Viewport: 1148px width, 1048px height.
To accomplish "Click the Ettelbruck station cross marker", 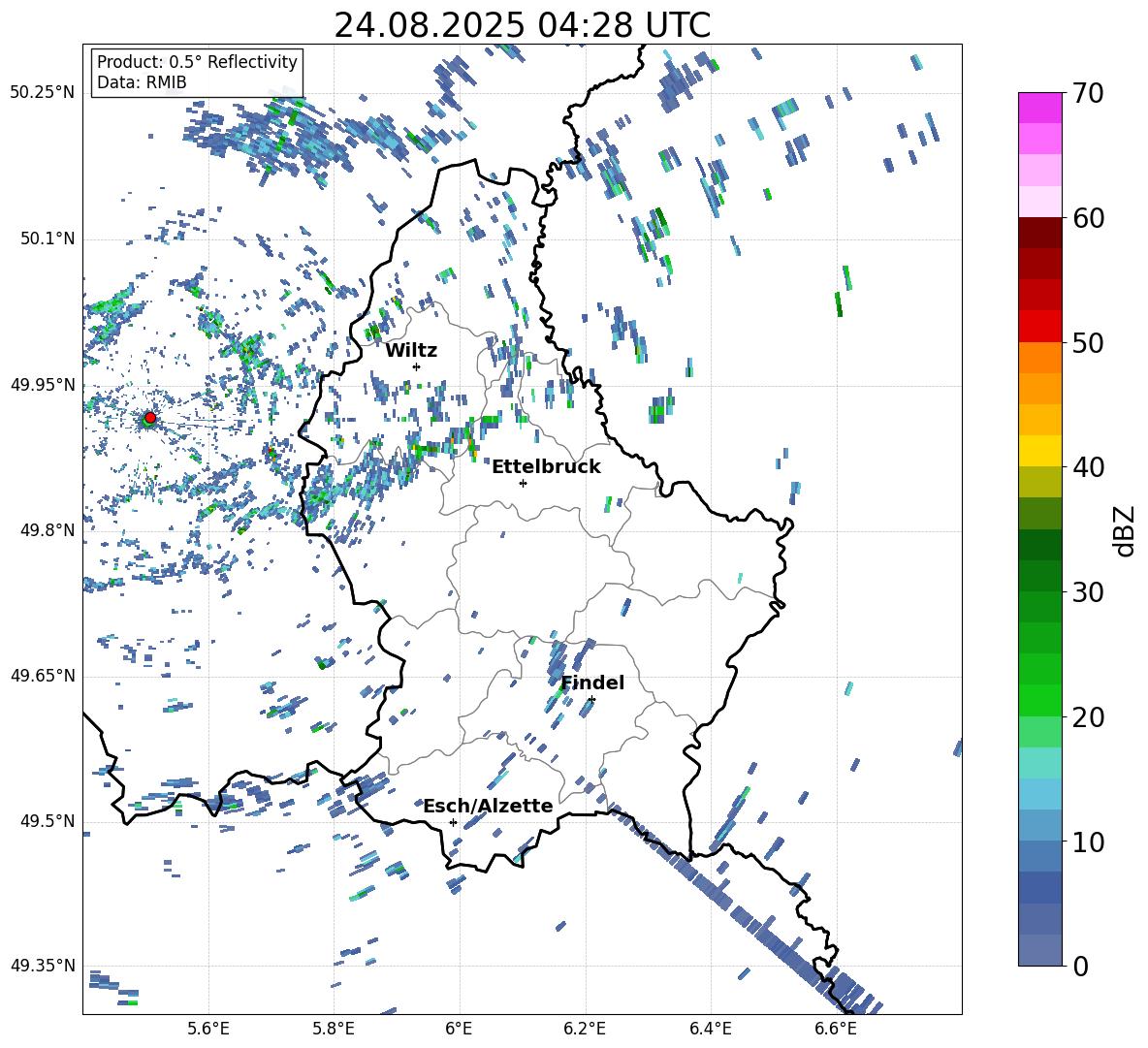I will point(523,483).
